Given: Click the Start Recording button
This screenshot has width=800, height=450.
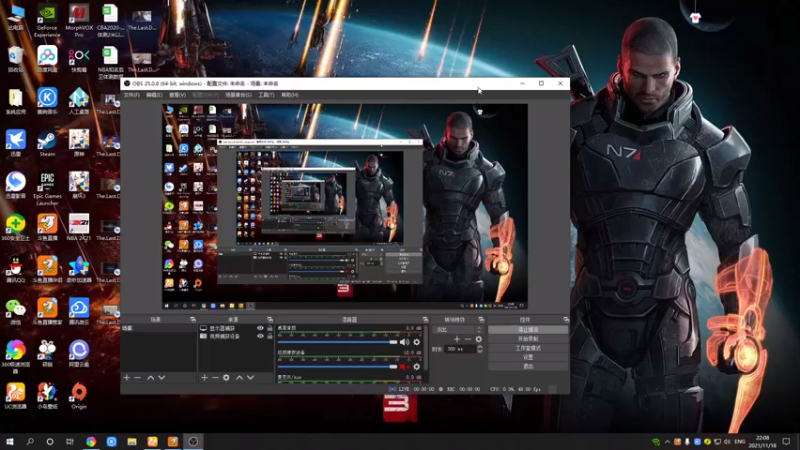Looking at the screenshot, I should (528, 339).
